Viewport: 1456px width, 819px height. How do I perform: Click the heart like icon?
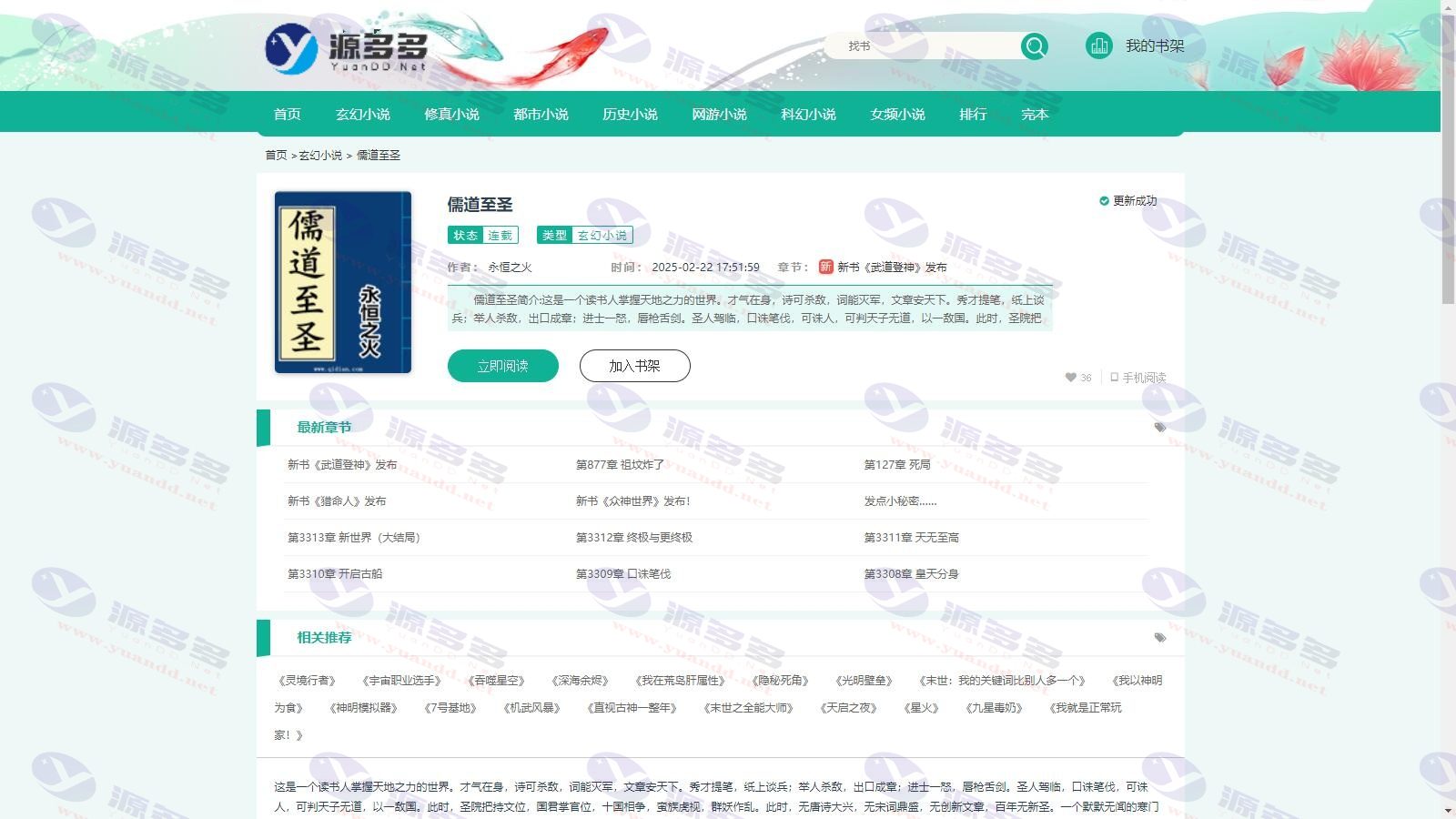click(1071, 378)
